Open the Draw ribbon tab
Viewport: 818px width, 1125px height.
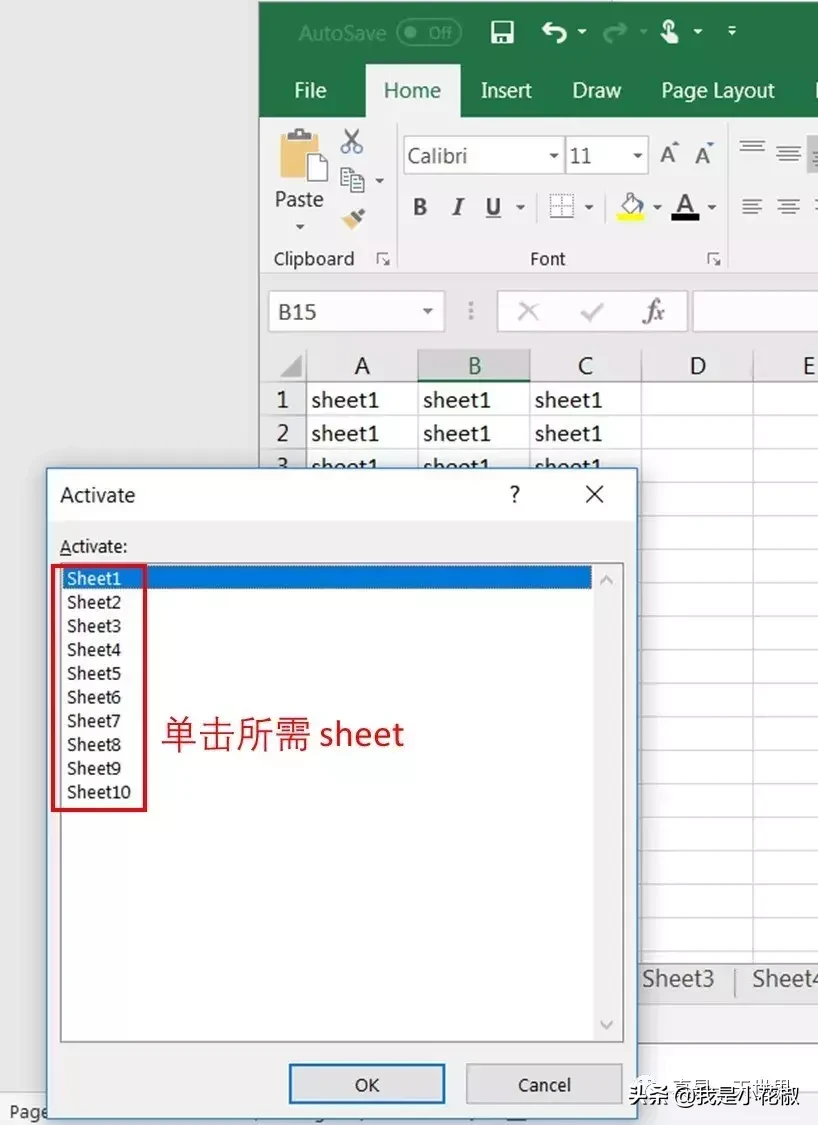596,90
